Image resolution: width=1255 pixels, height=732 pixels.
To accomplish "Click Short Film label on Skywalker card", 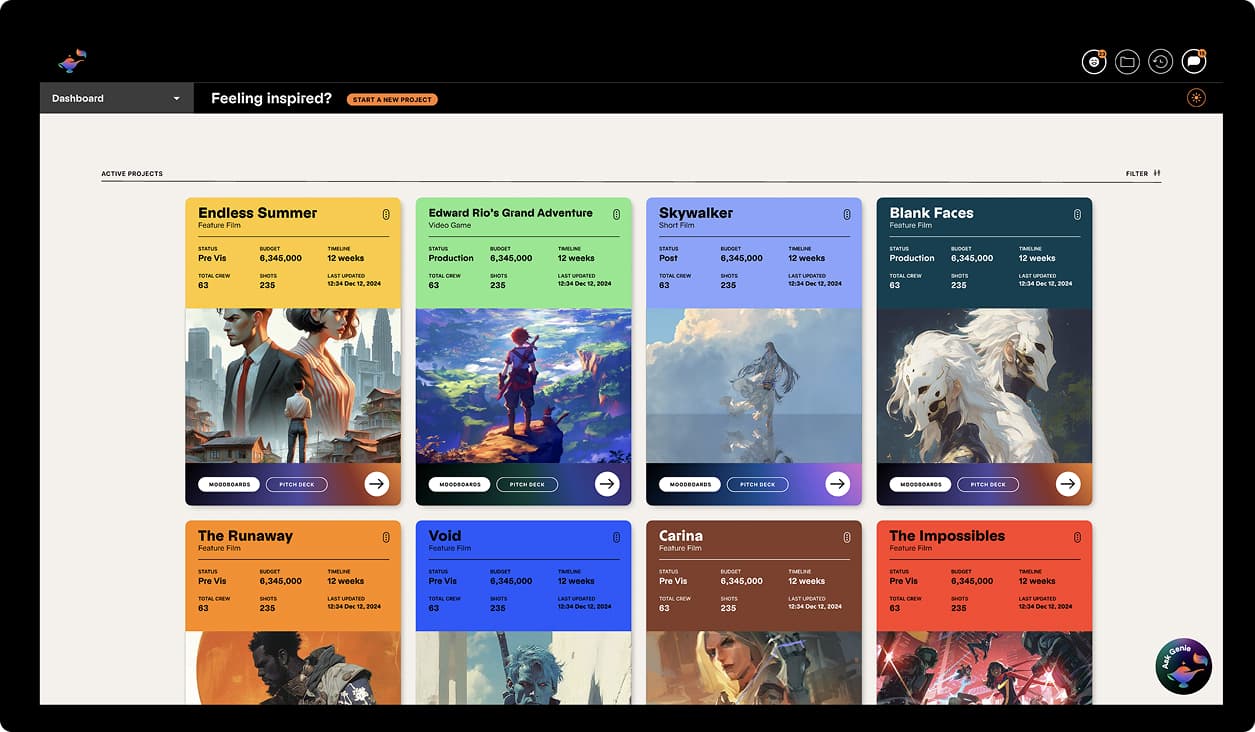I will pos(677,225).
